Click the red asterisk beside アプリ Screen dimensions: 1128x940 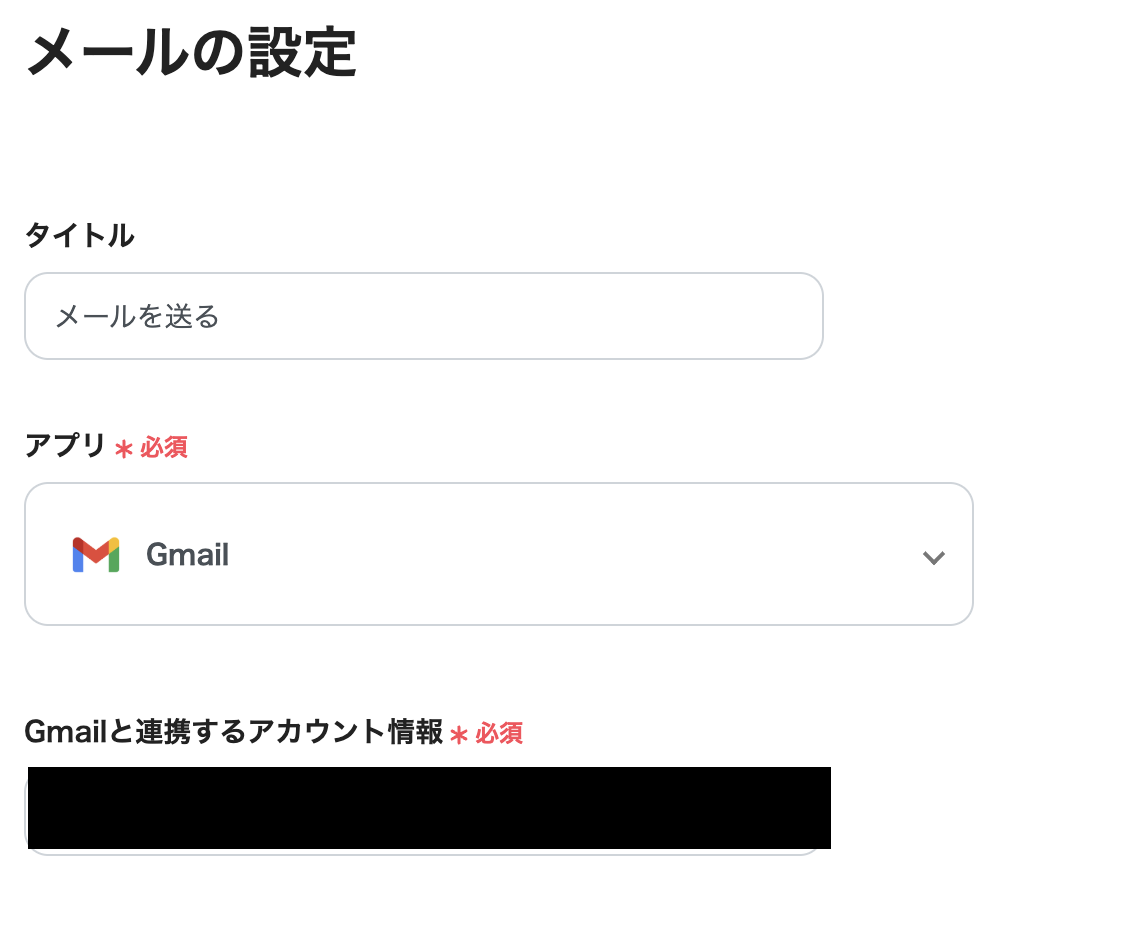click(x=124, y=450)
